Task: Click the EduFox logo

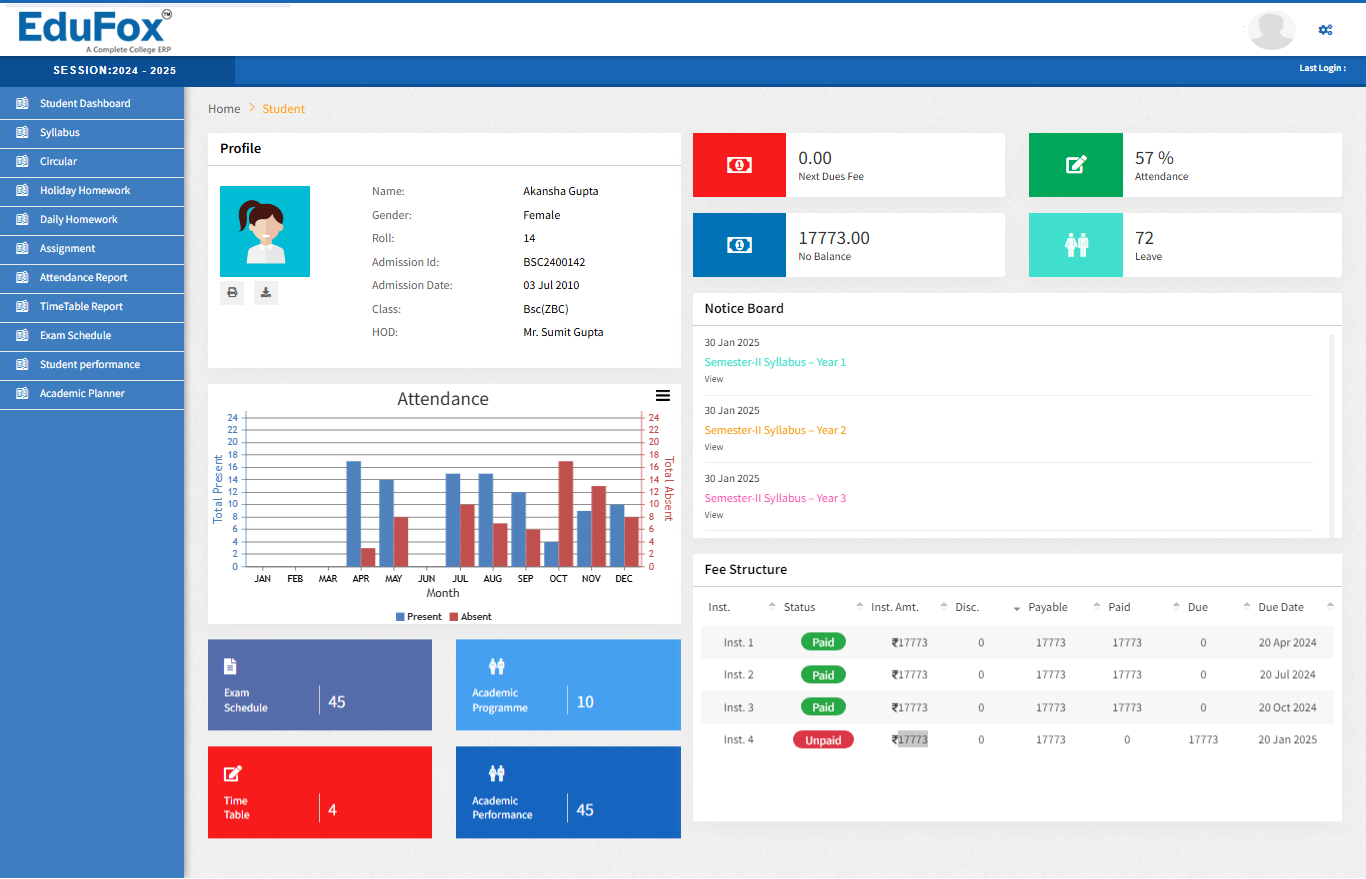Action: (x=95, y=31)
